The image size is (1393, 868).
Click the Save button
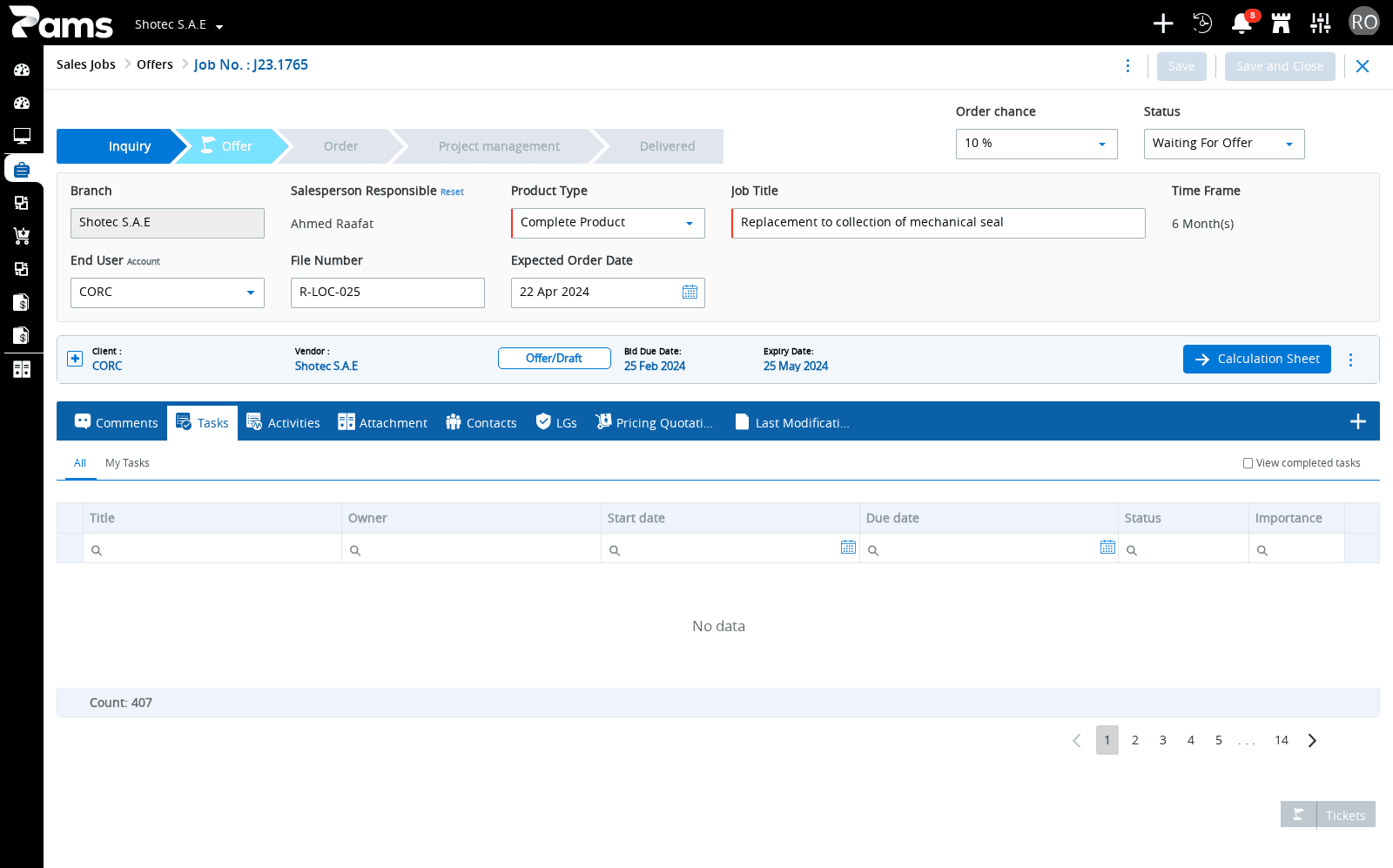point(1181,66)
